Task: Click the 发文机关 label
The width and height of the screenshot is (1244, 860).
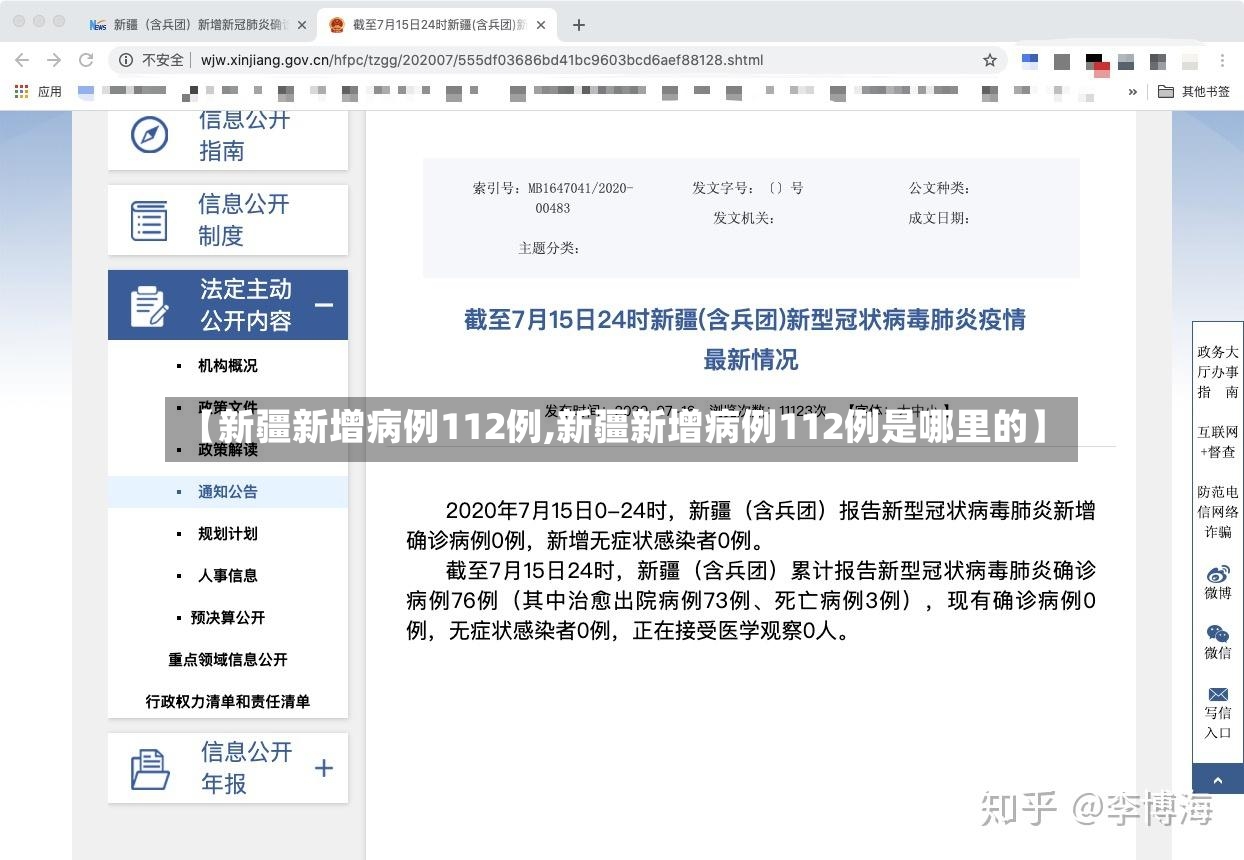Action: tap(744, 217)
